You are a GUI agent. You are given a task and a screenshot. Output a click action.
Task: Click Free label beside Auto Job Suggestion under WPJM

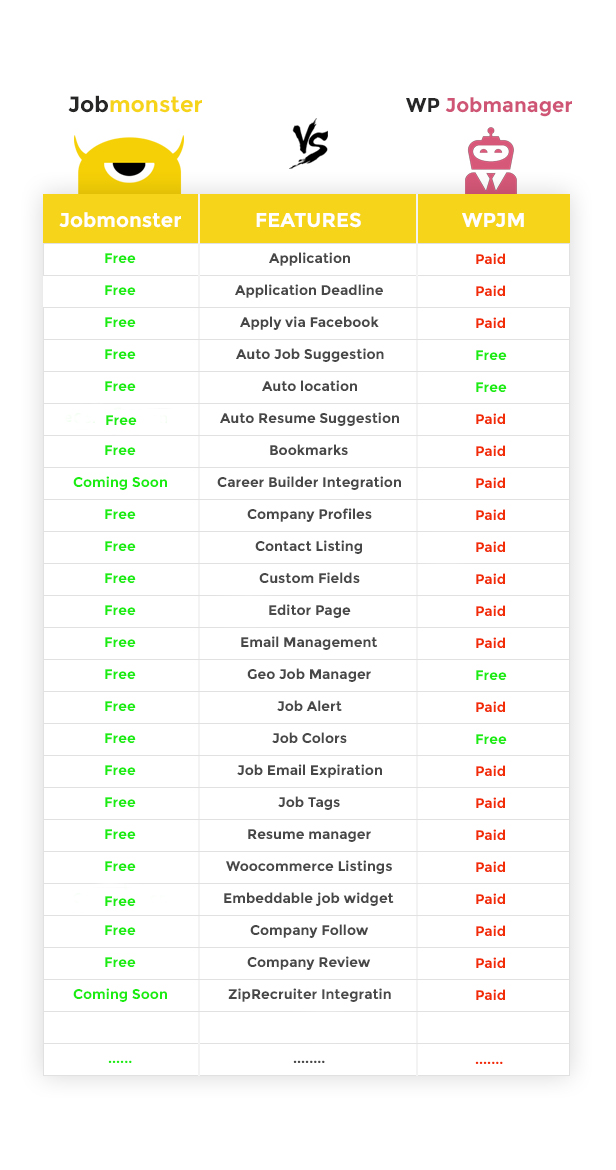click(x=491, y=355)
